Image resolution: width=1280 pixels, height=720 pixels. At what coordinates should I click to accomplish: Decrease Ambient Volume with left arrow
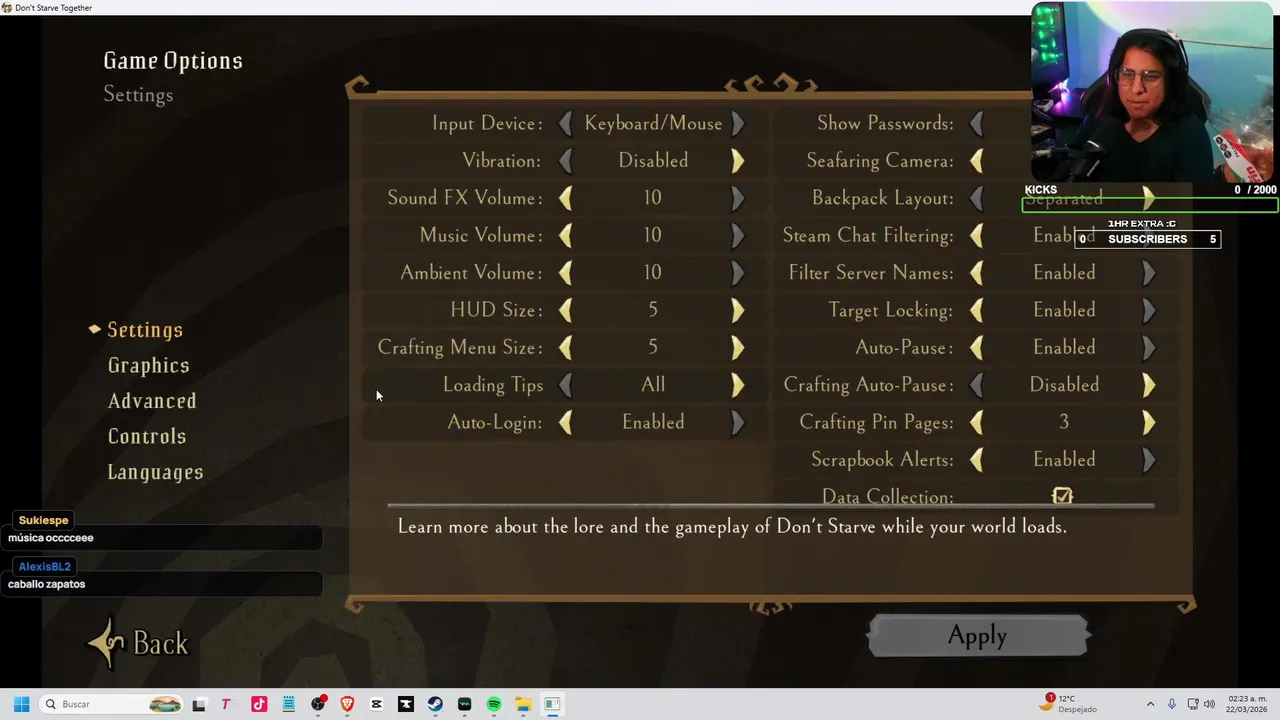(x=566, y=273)
